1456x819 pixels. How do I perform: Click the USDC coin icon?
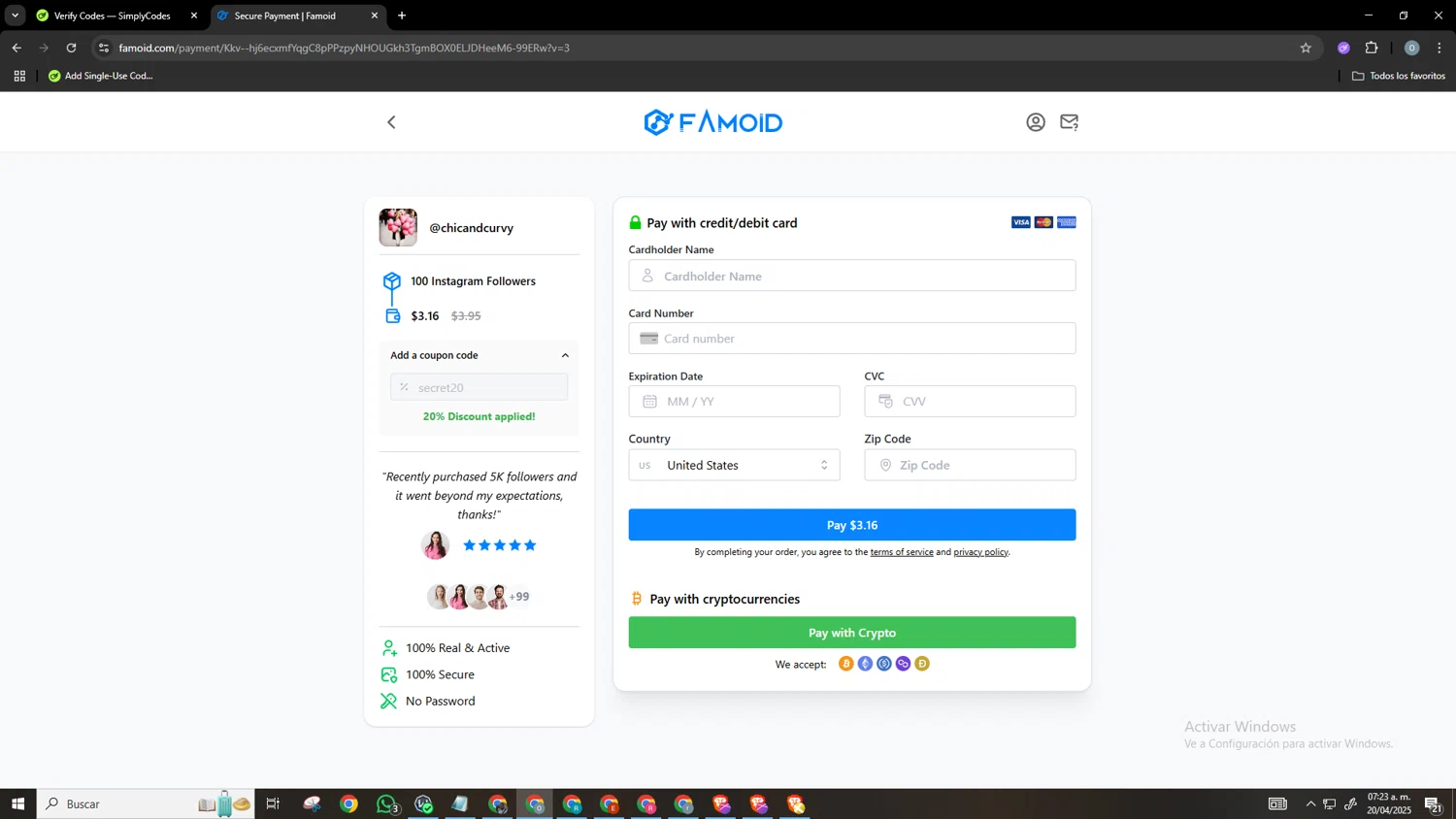pyautogui.click(x=884, y=664)
